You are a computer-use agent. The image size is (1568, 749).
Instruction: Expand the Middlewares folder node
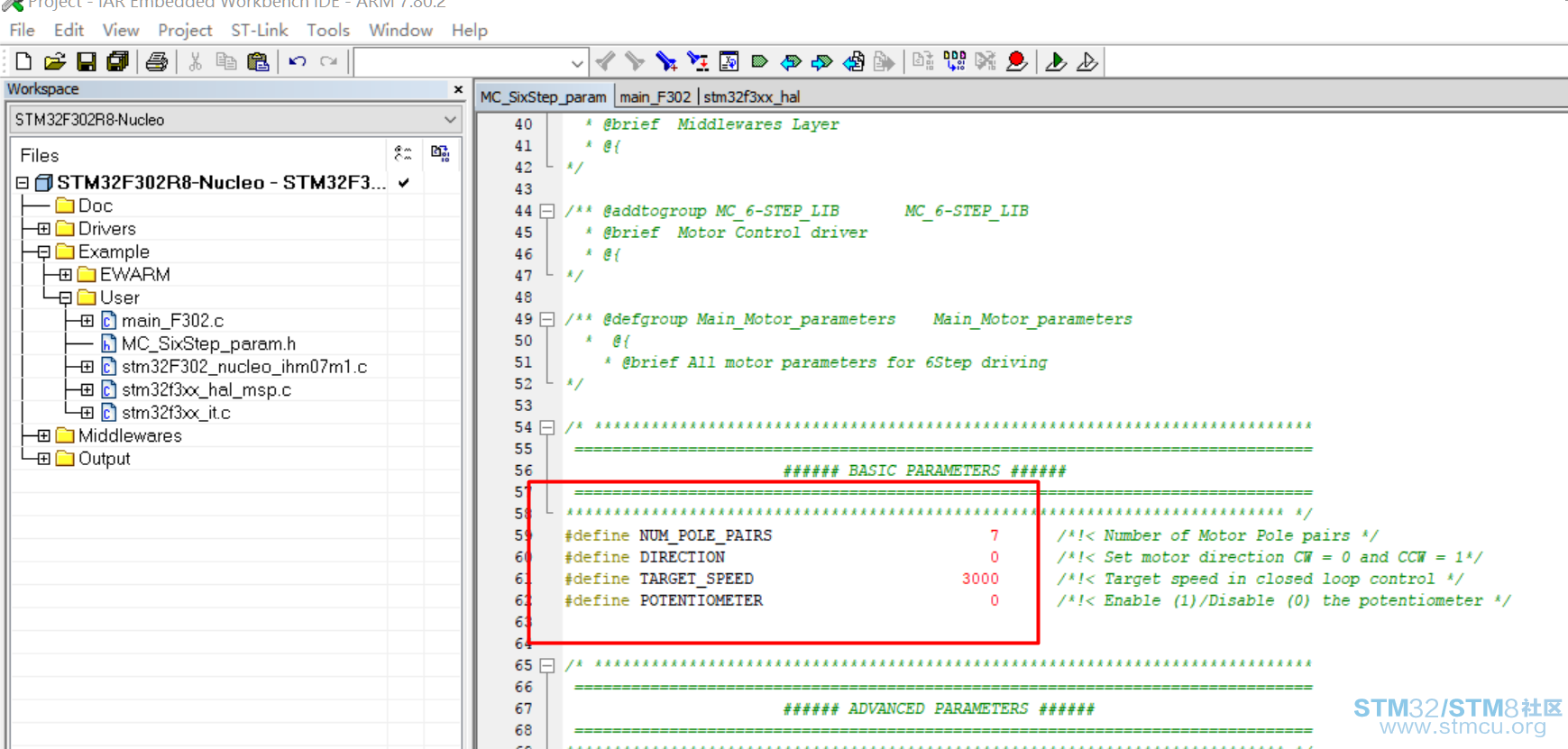(43, 436)
